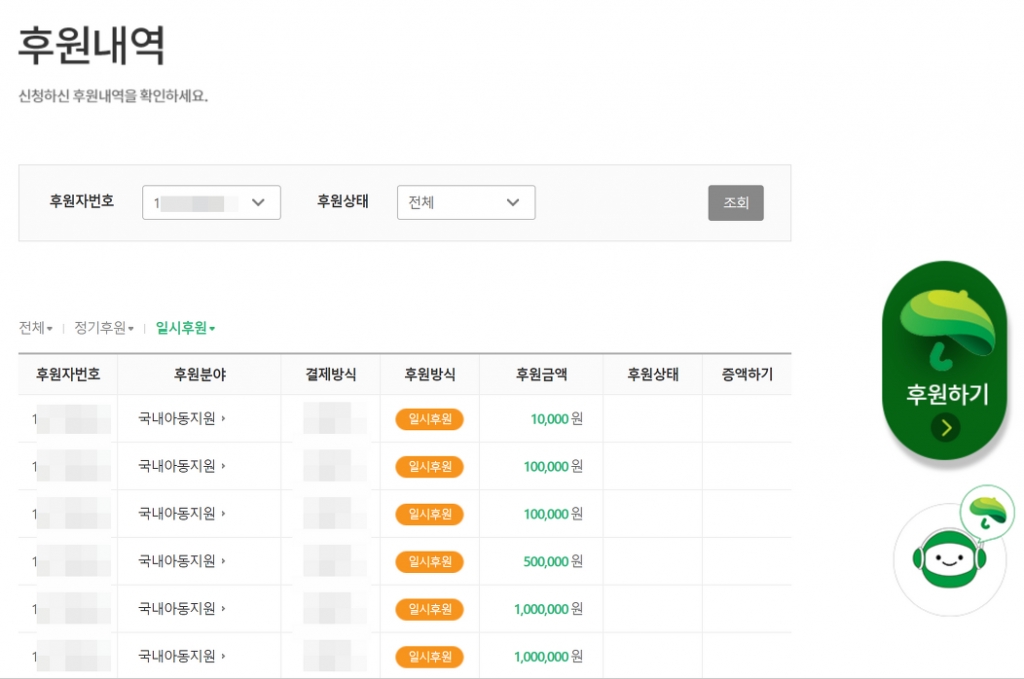Screen dimensions: 1024x679
Task: Click the arrow beside first 국내아동지원
Action: tap(223, 419)
